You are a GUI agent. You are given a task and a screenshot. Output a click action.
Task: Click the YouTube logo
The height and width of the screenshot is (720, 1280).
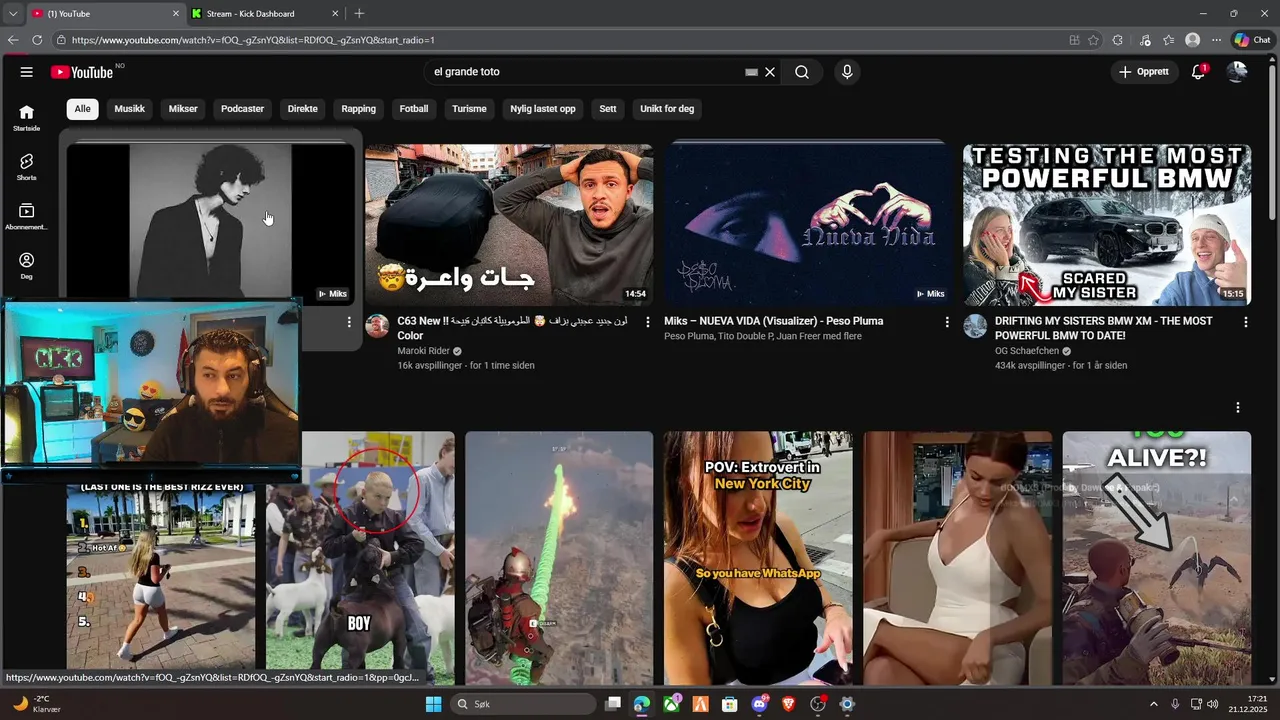[x=82, y=72]
